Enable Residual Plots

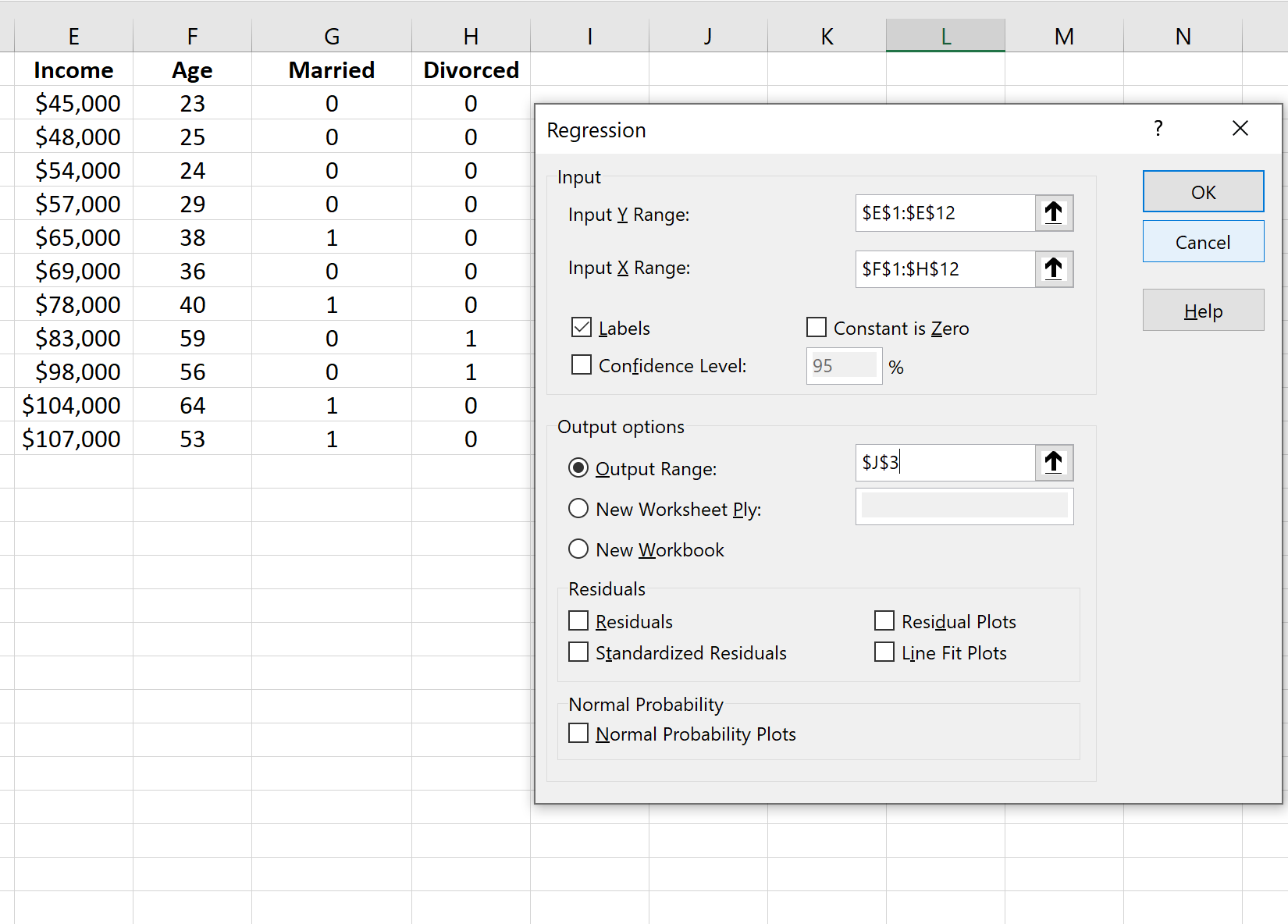pos(884,620)
